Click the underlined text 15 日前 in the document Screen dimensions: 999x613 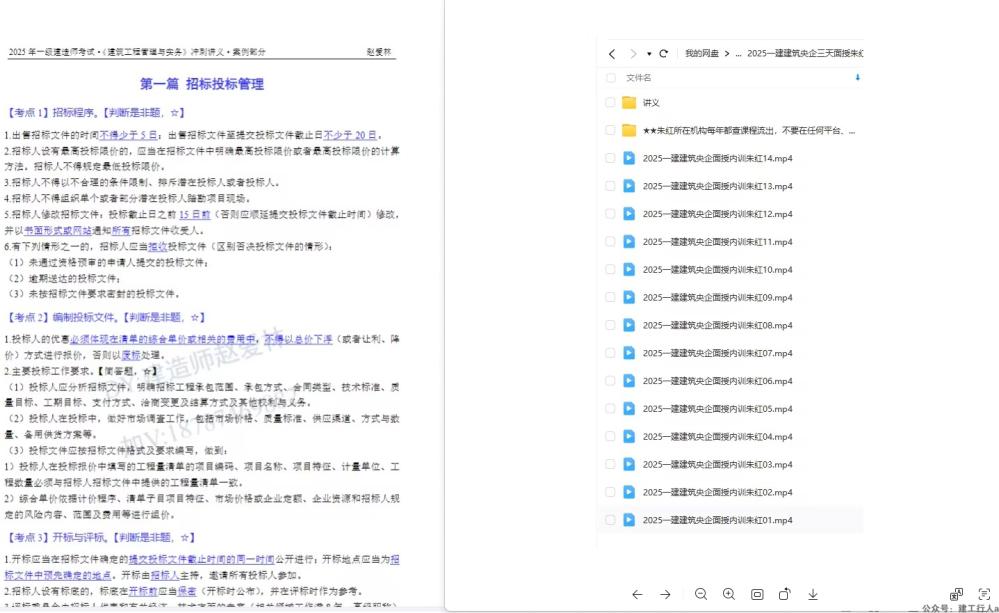point(194,215)
